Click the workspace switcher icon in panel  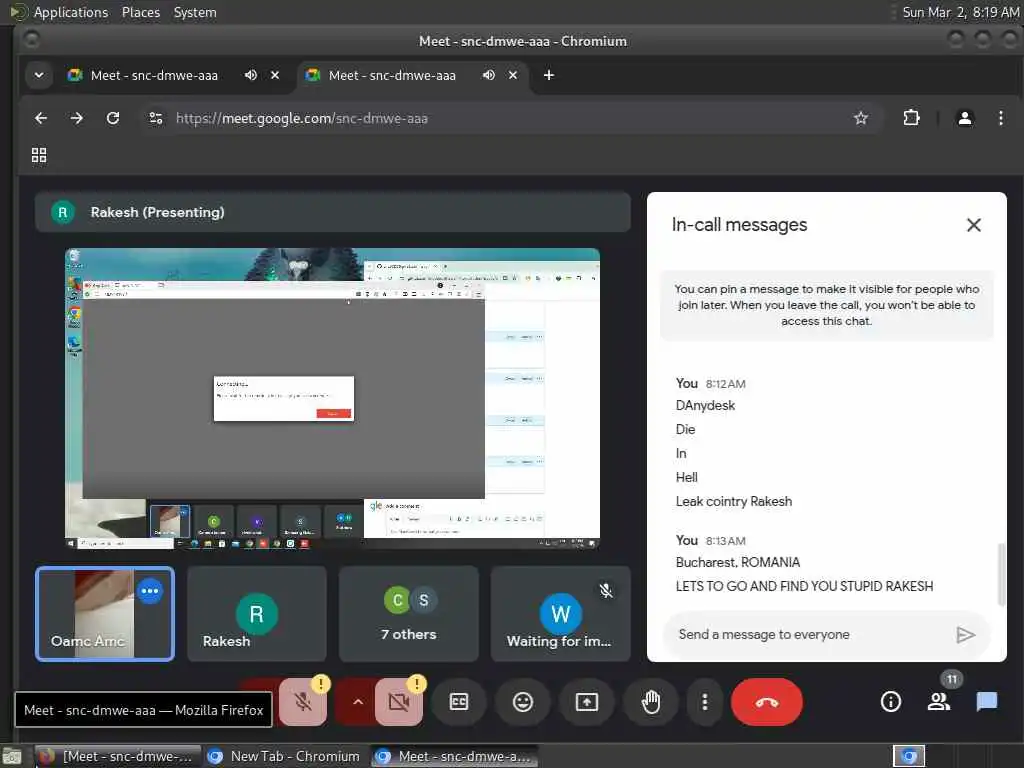click(x=909, y=756)
